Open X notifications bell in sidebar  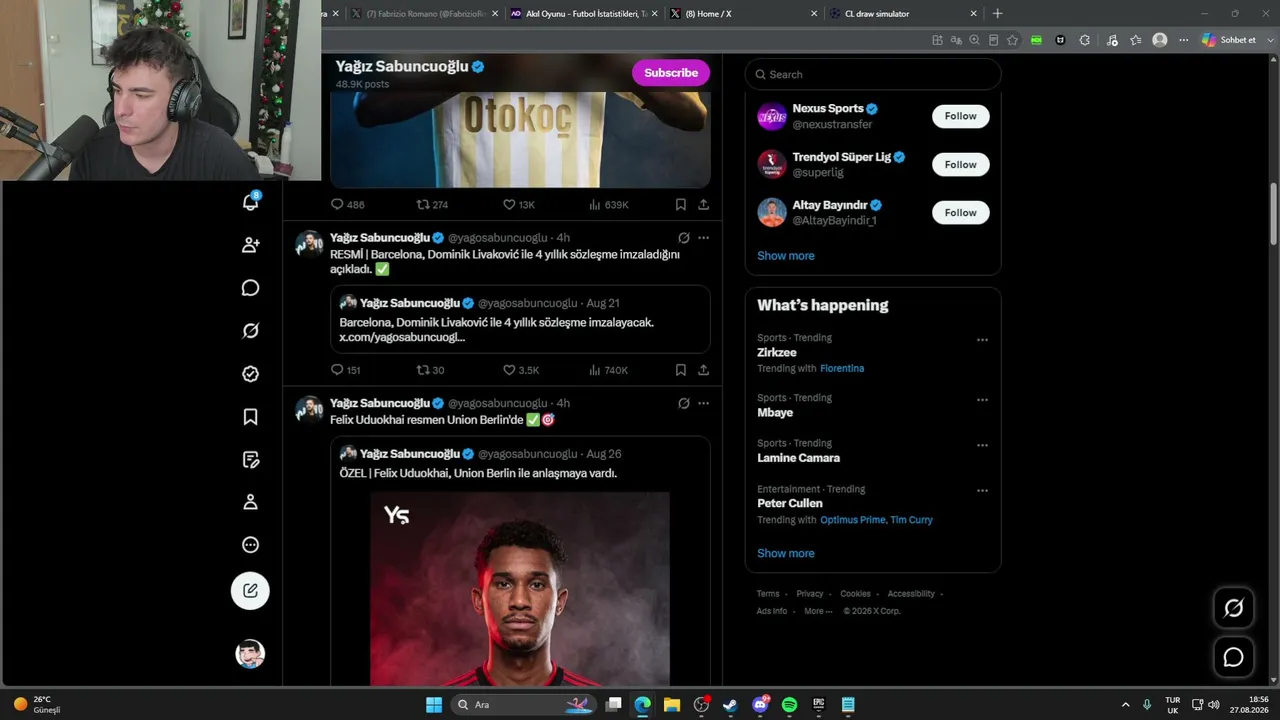250,201
